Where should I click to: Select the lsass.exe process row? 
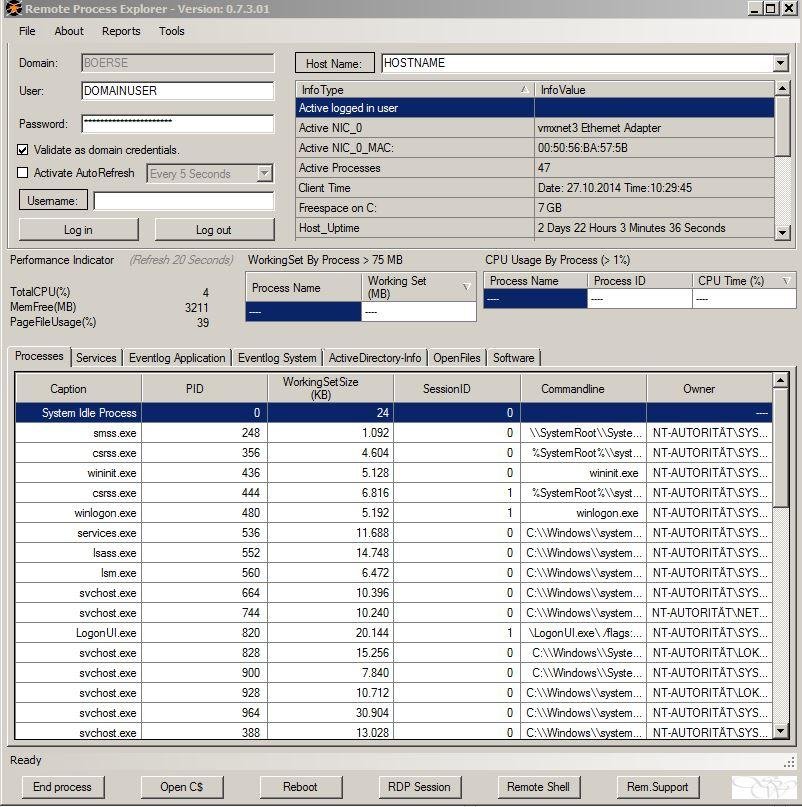[x=394, y=553]
